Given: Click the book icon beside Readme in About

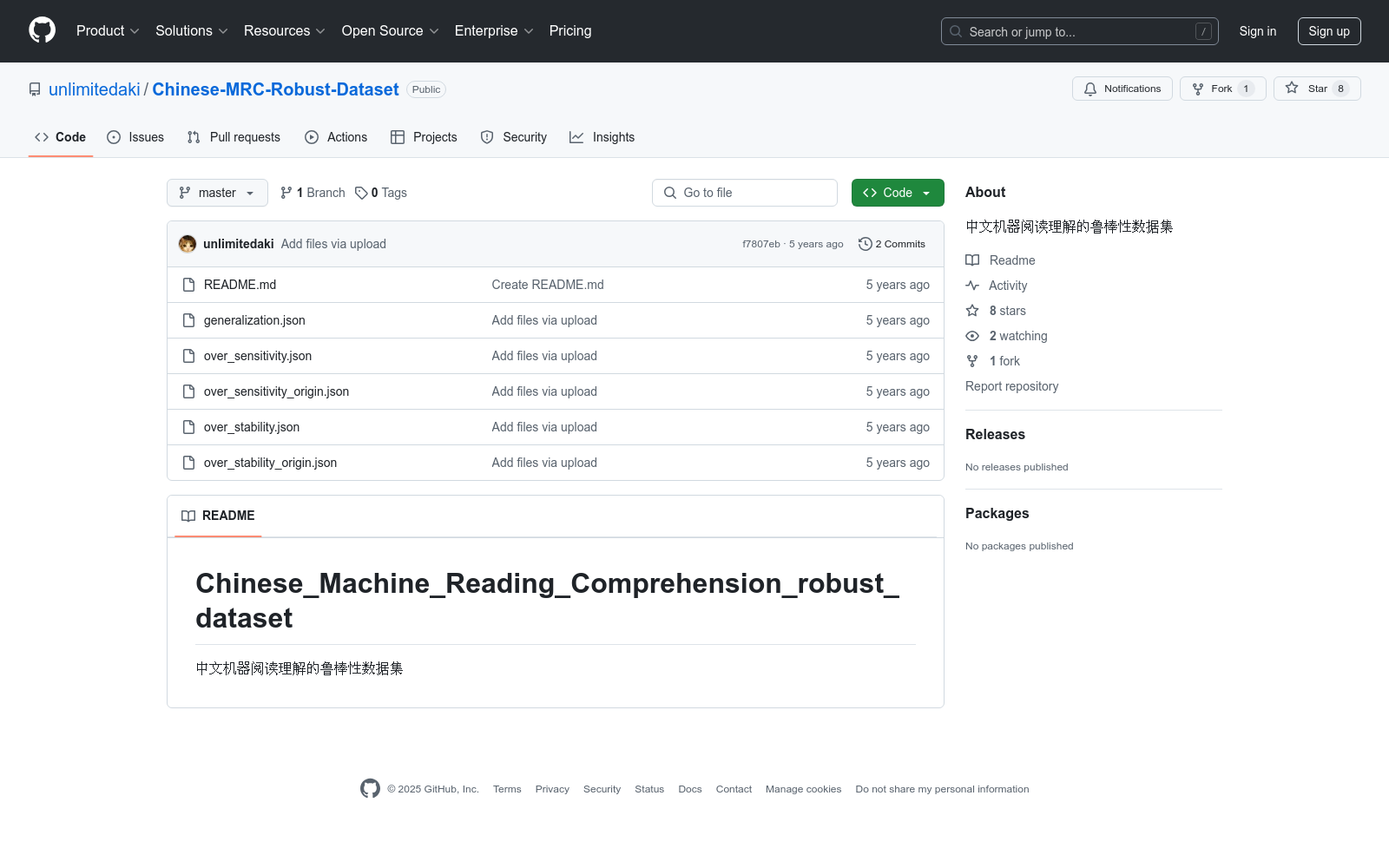Looking at the screenshot, I should coord(972,260).
